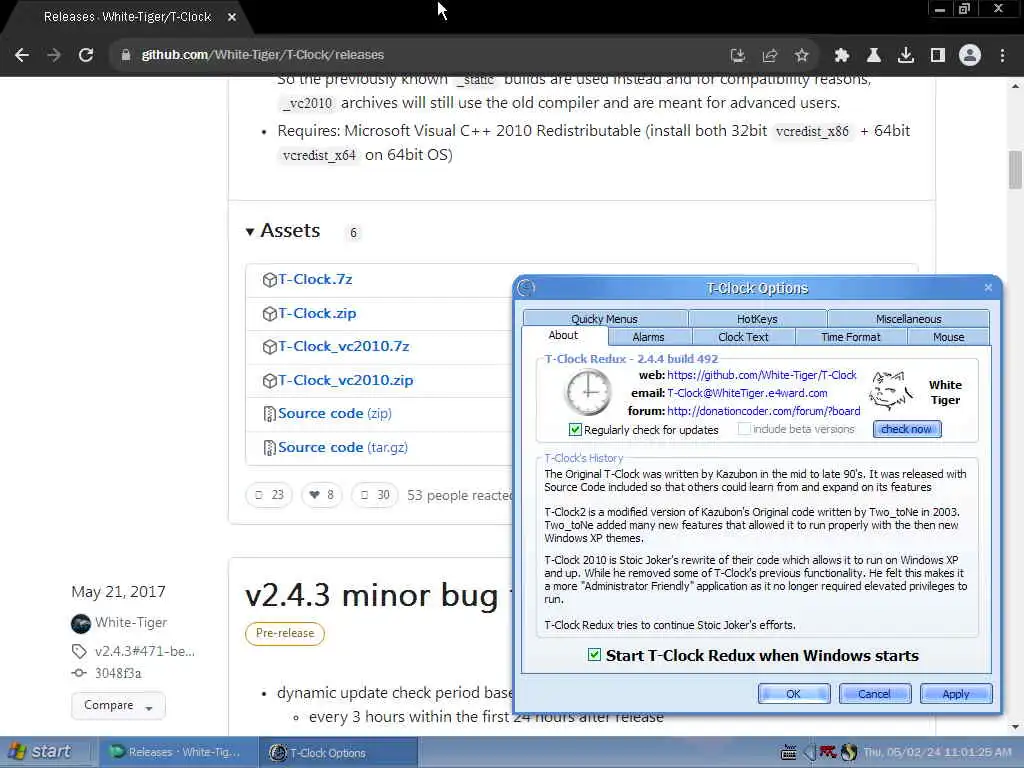This screenshot has width=1024, height=768.
Task: Open the browser downloads icon
Action: pos(906,56)
